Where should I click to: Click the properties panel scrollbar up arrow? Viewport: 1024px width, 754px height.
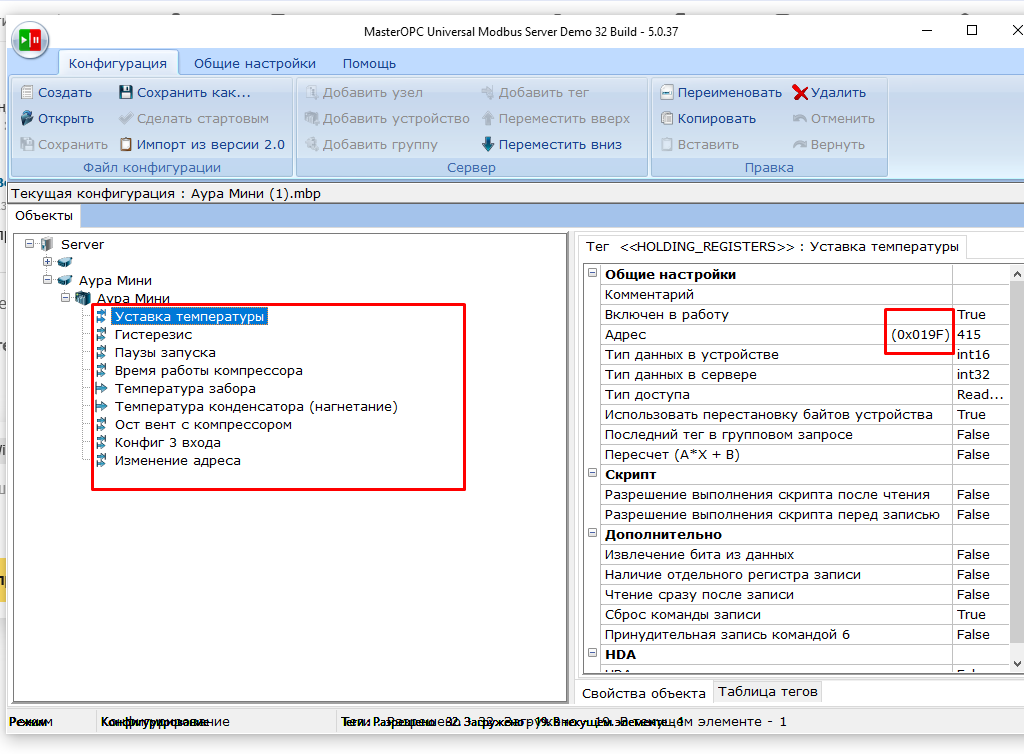point(1017,274)
